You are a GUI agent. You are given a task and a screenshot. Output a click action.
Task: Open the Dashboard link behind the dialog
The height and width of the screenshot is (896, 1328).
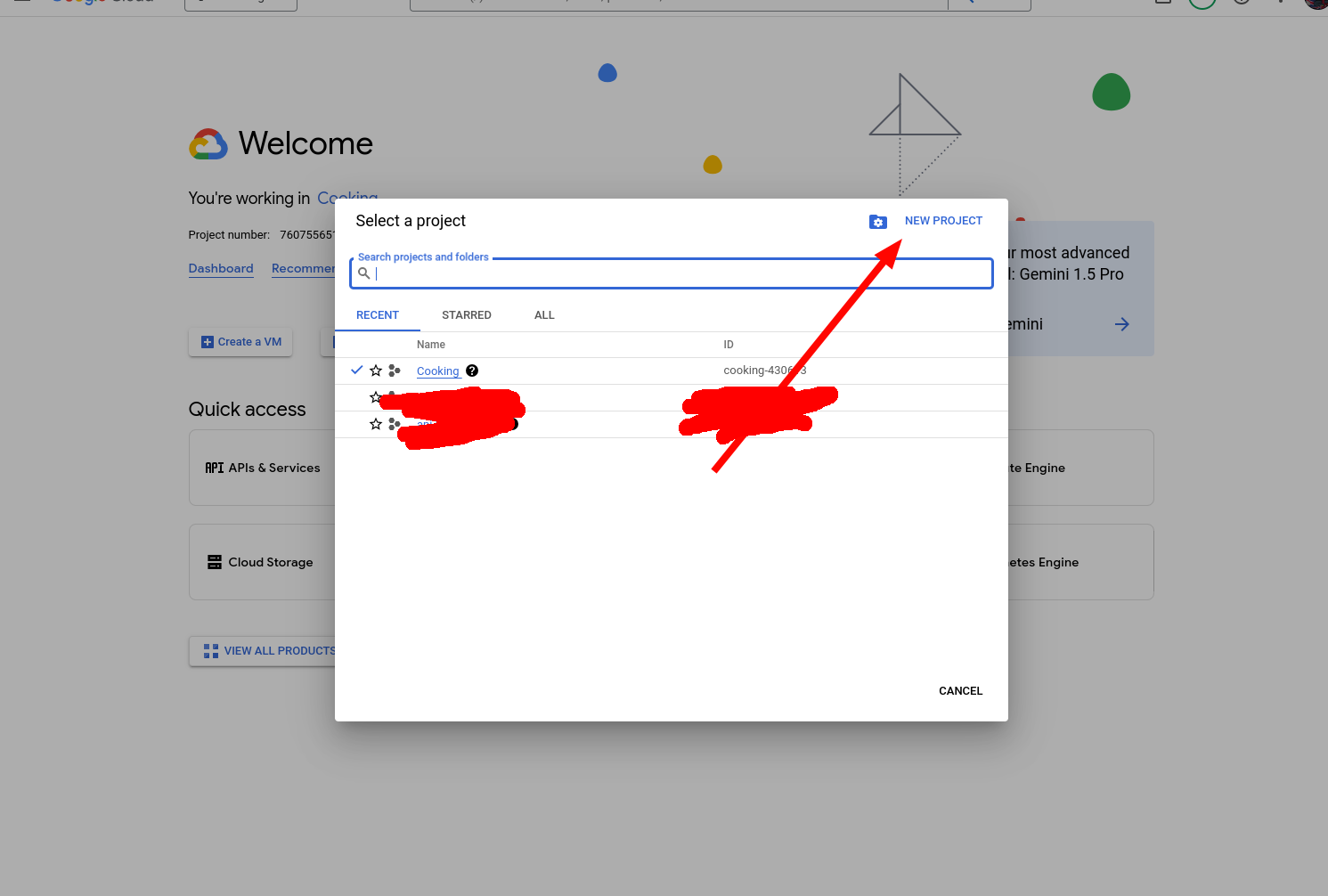pos(221,268)
